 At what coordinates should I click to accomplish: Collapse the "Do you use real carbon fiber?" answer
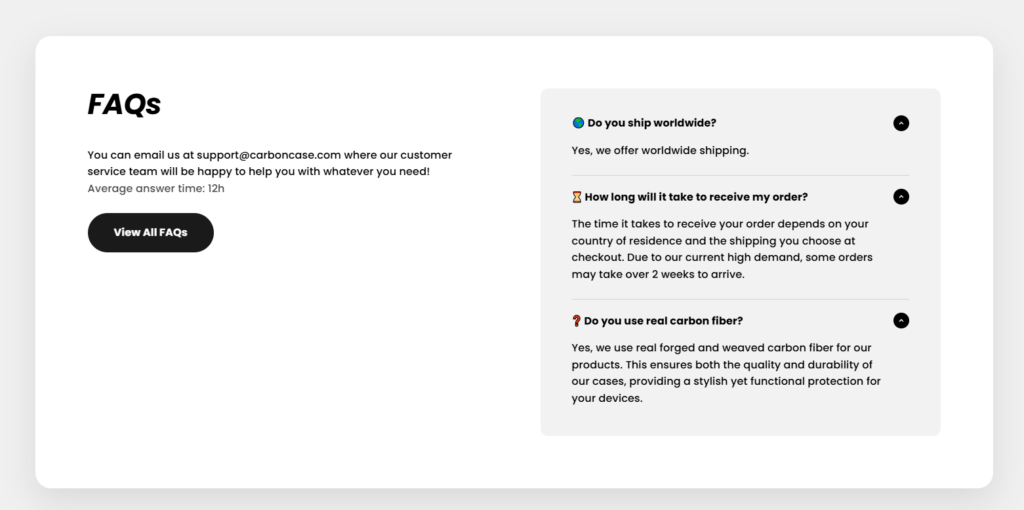point(901,321)
